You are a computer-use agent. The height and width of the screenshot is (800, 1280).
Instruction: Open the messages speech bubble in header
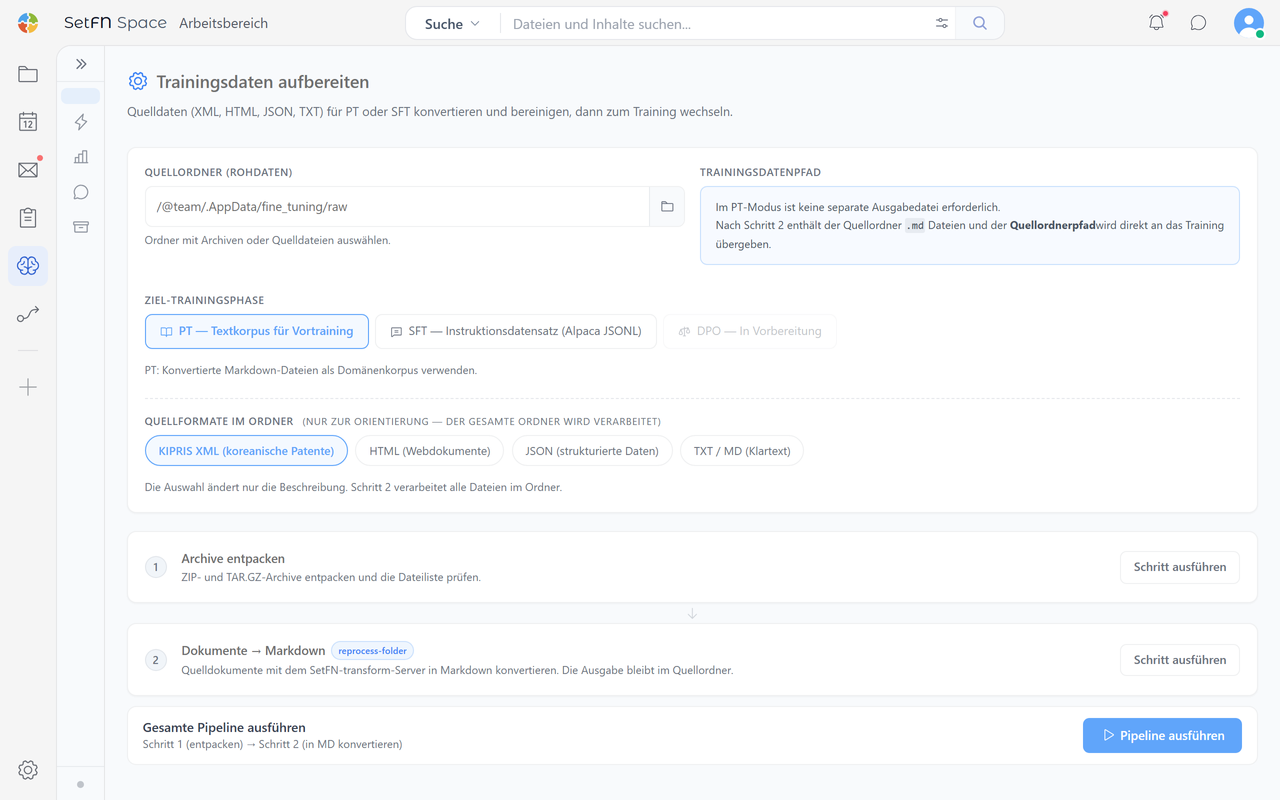tap(1198, 23)
